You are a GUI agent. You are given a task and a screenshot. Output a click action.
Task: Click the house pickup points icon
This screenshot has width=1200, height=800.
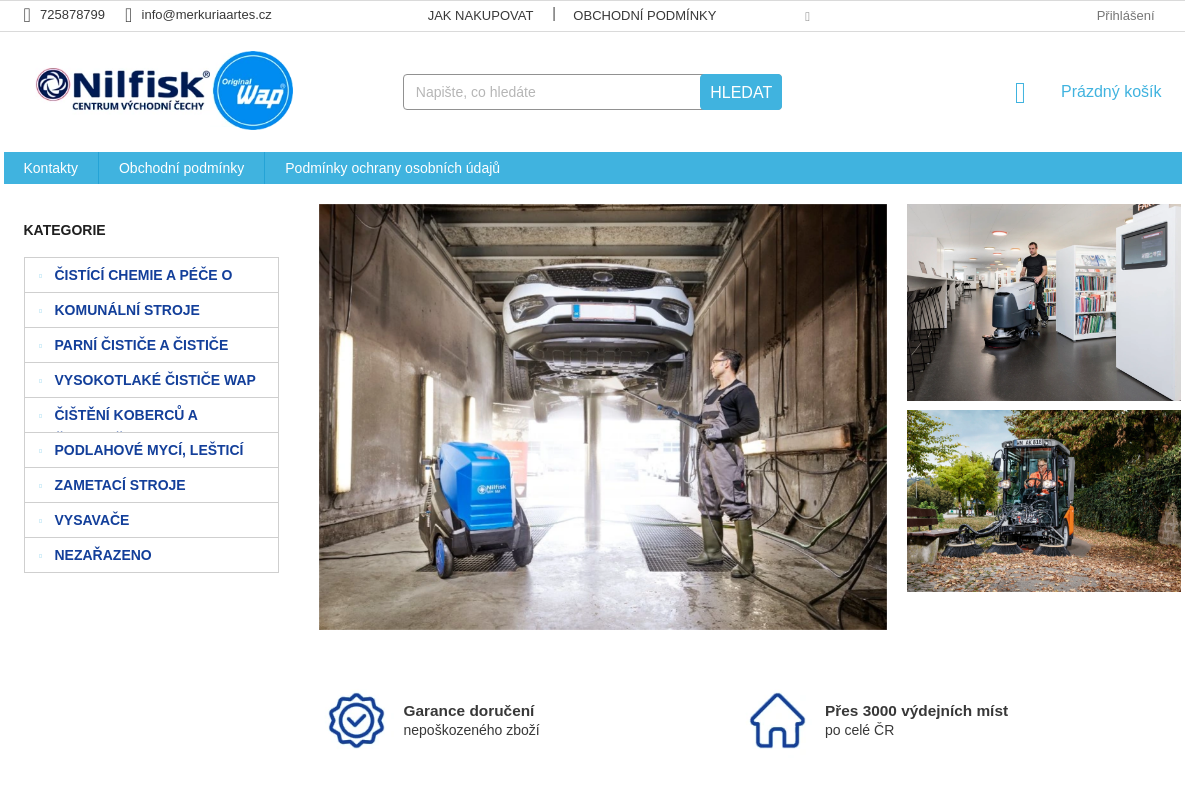(777, 720)
